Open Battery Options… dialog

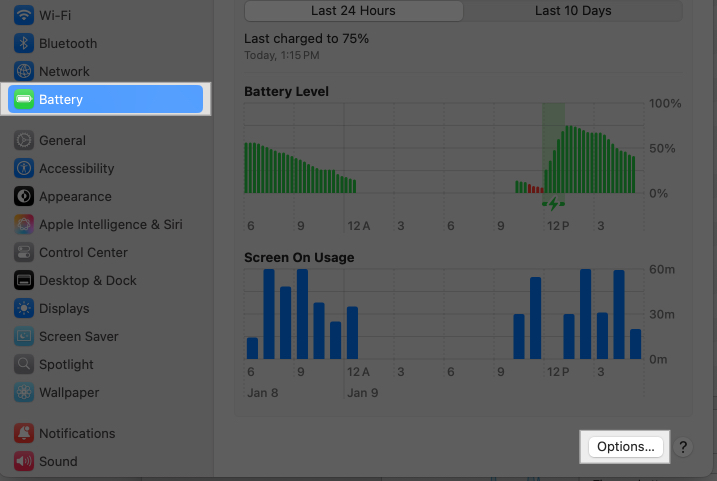coord(626,447)
